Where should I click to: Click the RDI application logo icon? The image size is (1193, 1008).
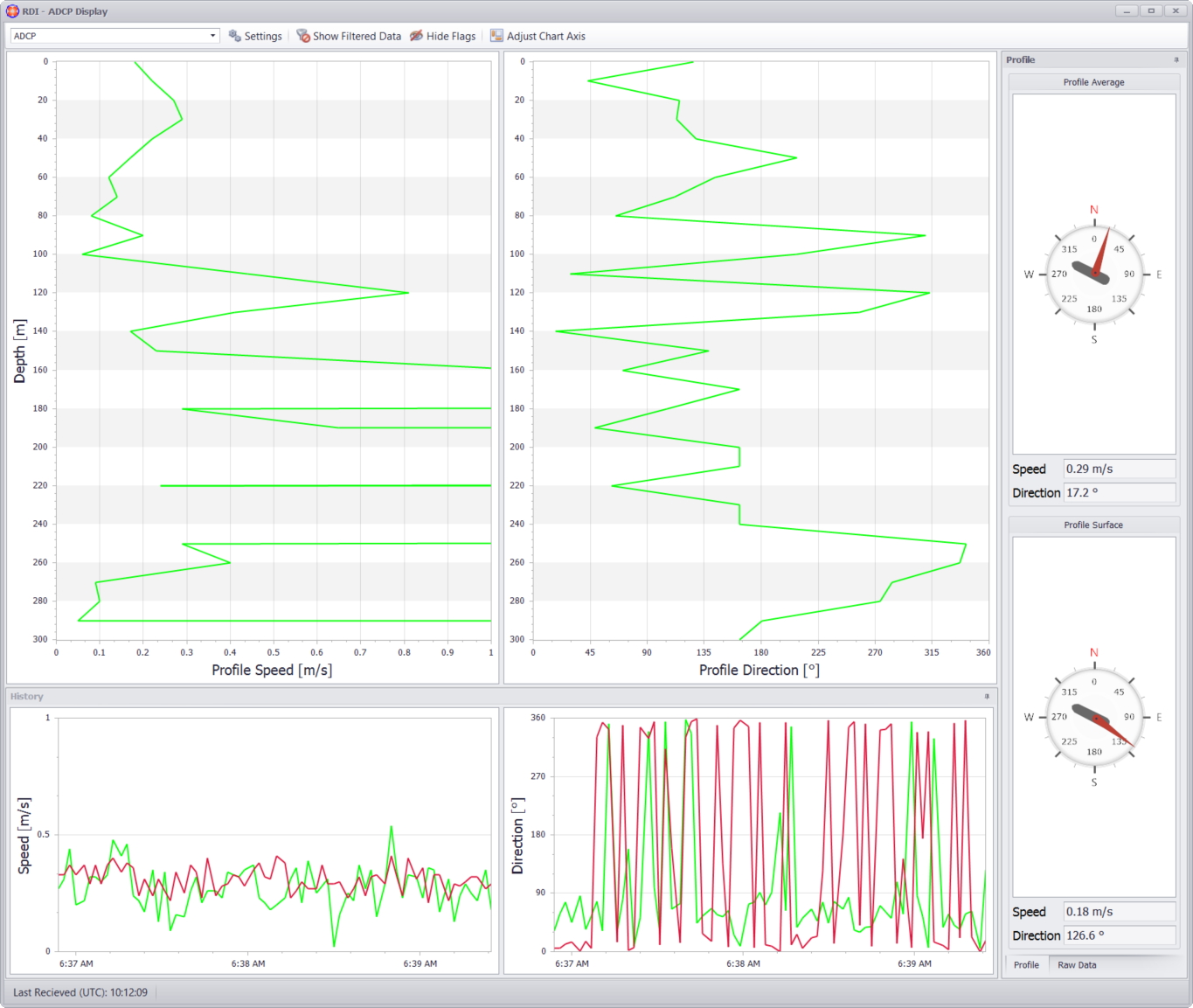(x=12, y=11)
